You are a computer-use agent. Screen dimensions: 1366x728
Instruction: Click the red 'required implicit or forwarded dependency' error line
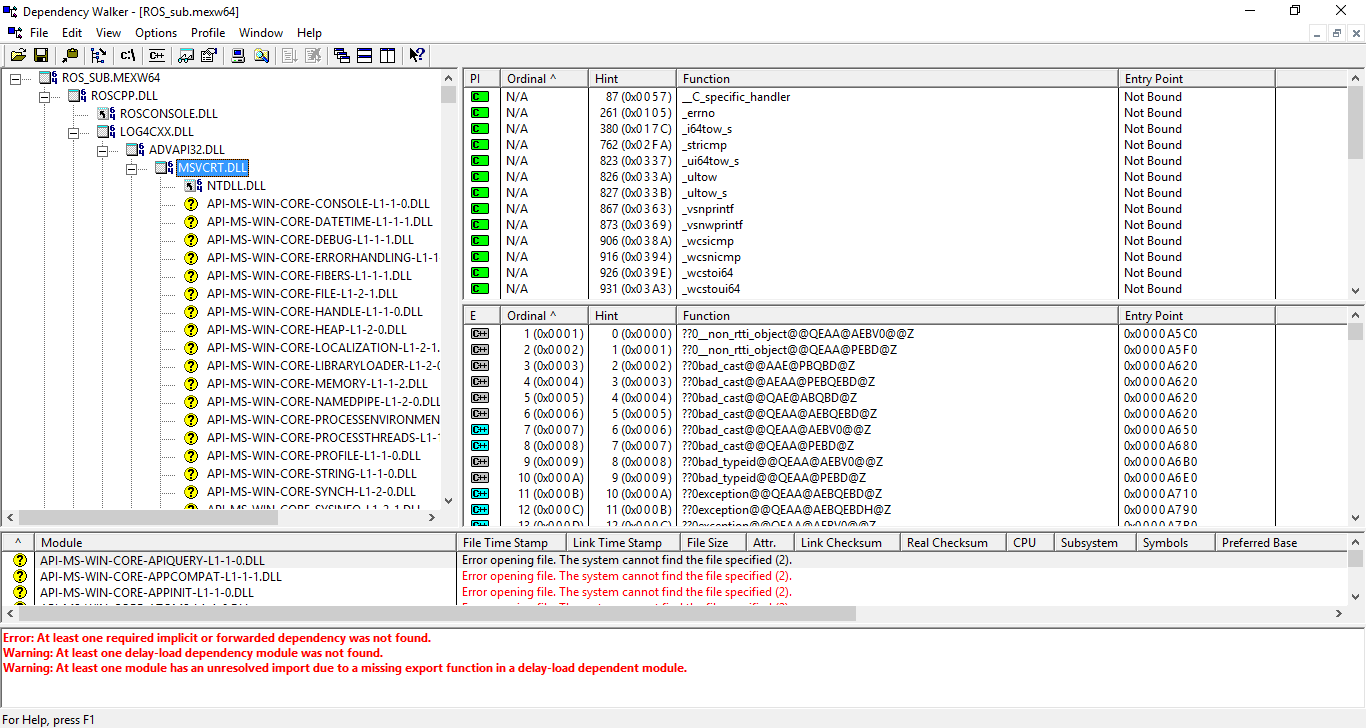tap(217, 637)
